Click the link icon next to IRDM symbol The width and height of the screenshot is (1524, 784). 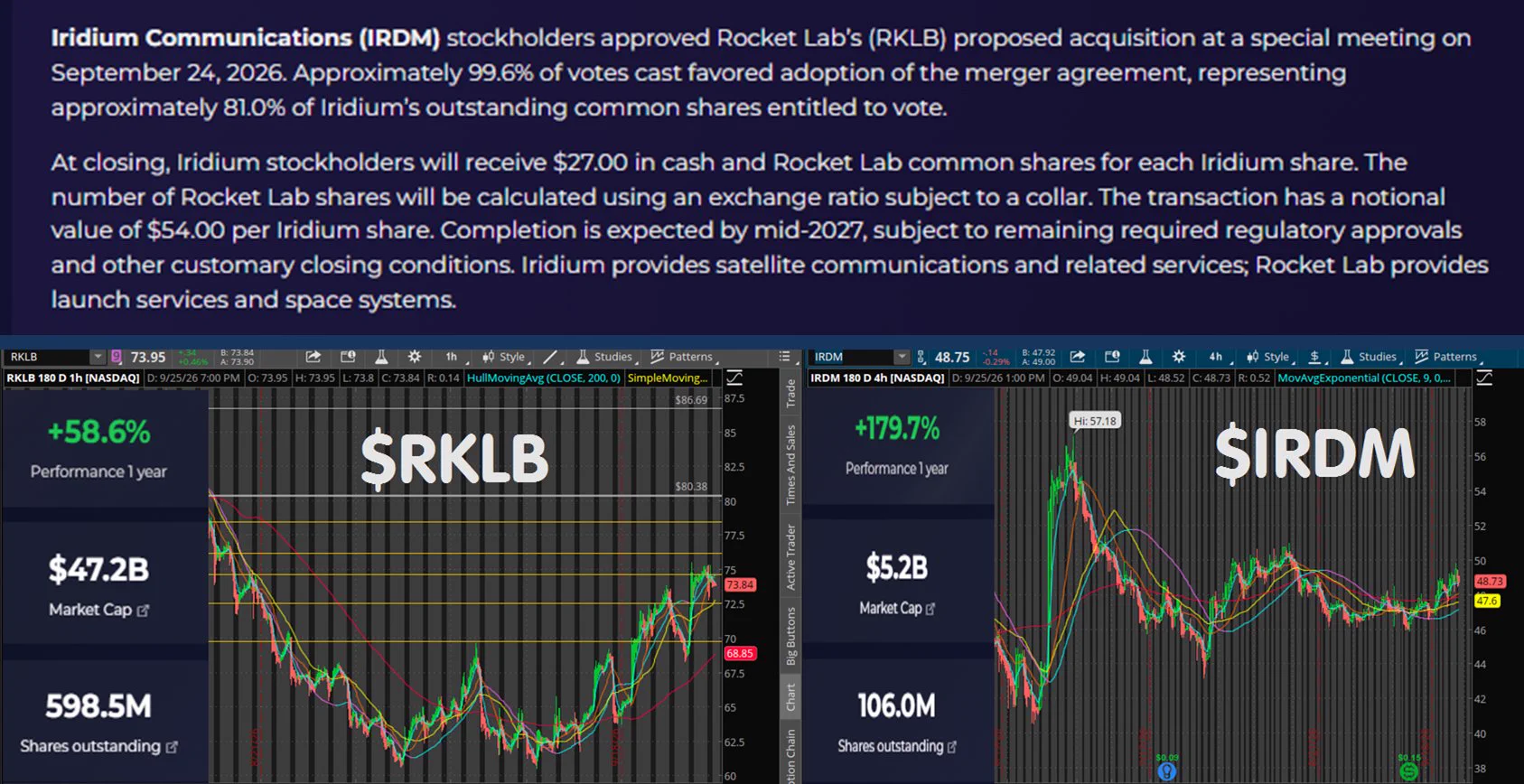click(921, 357)
